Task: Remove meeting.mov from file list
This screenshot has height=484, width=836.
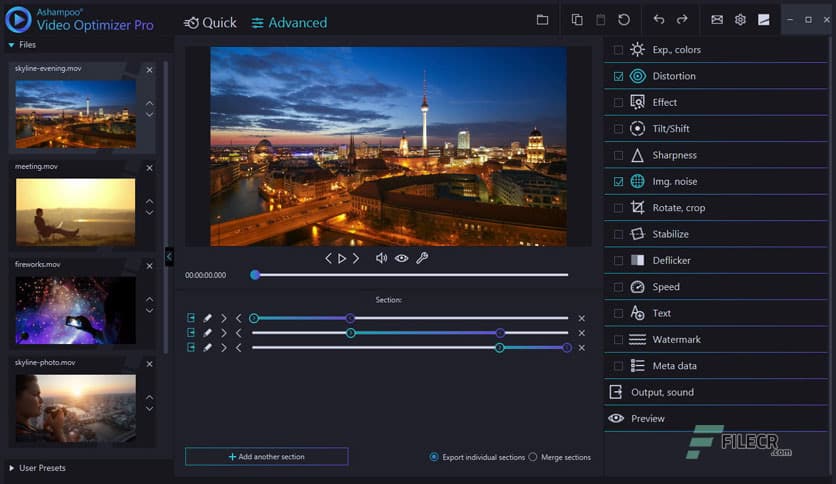Action: [149, 168]
